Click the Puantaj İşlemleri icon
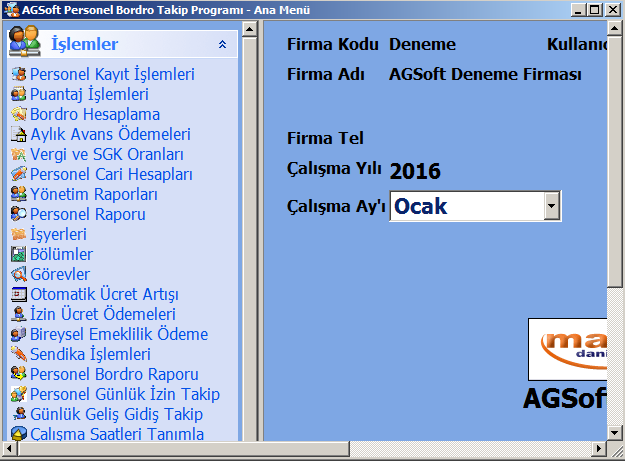The width and height of the screenshot is (625, 461). pyautogui.click(x=18, y=94)
